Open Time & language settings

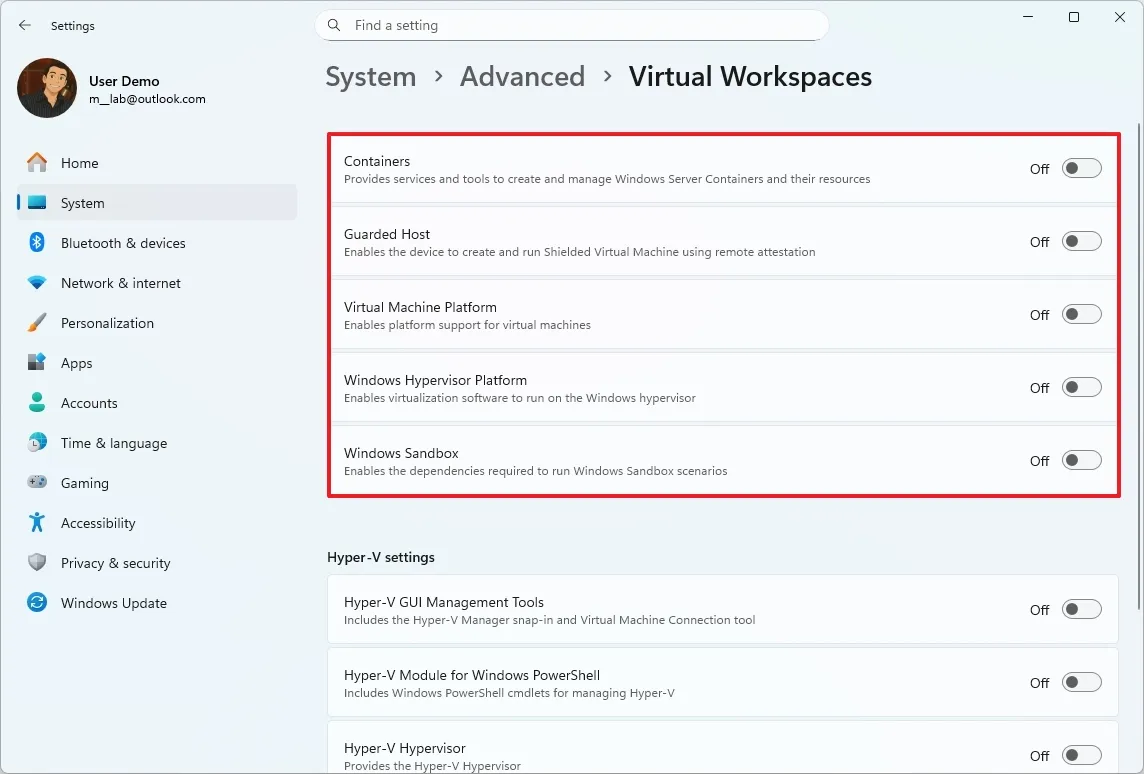pyautogui.click(x=112, y=442)
